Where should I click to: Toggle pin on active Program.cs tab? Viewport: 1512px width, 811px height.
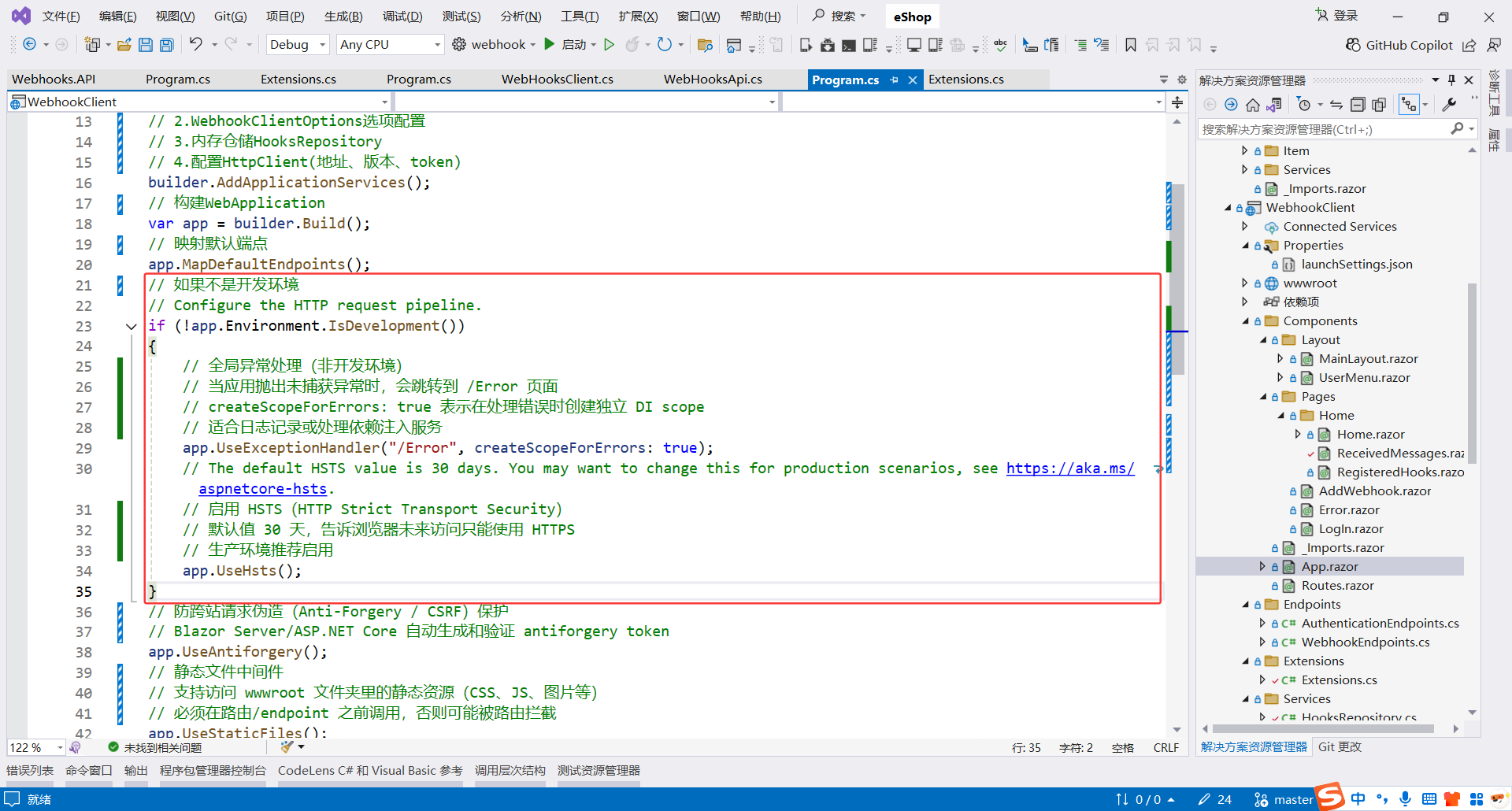point(894,80)
